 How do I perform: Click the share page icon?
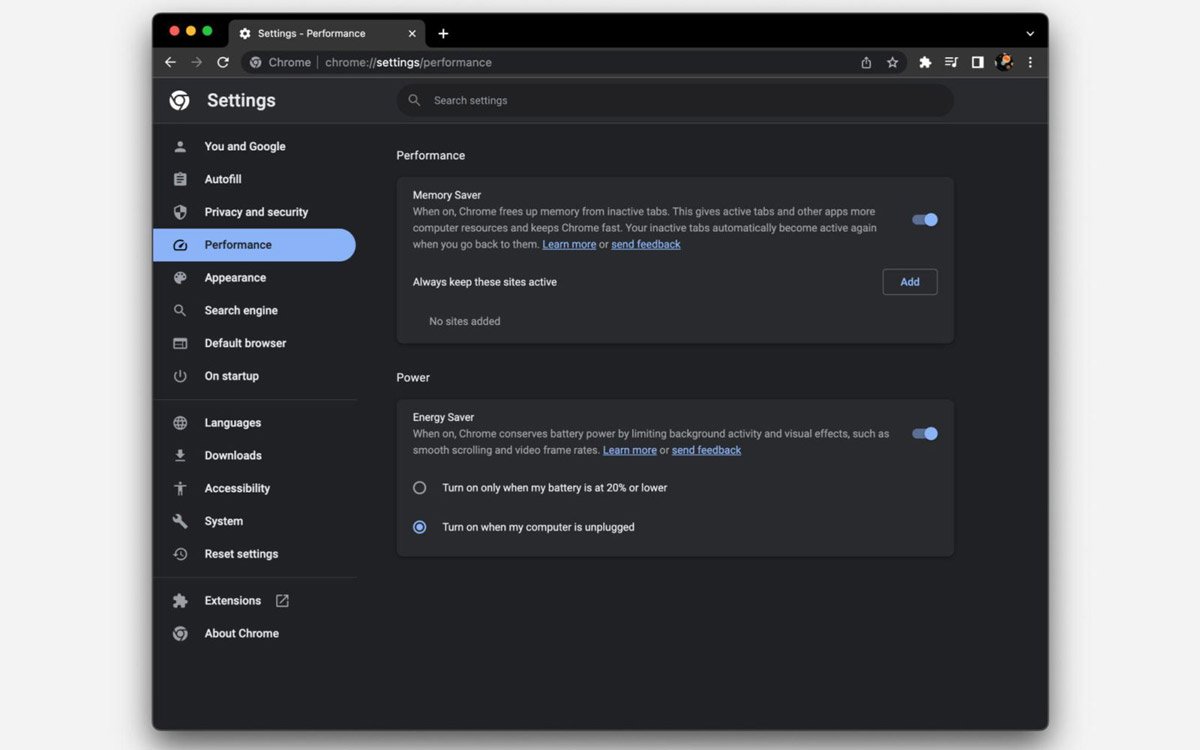tap(866, 62)
